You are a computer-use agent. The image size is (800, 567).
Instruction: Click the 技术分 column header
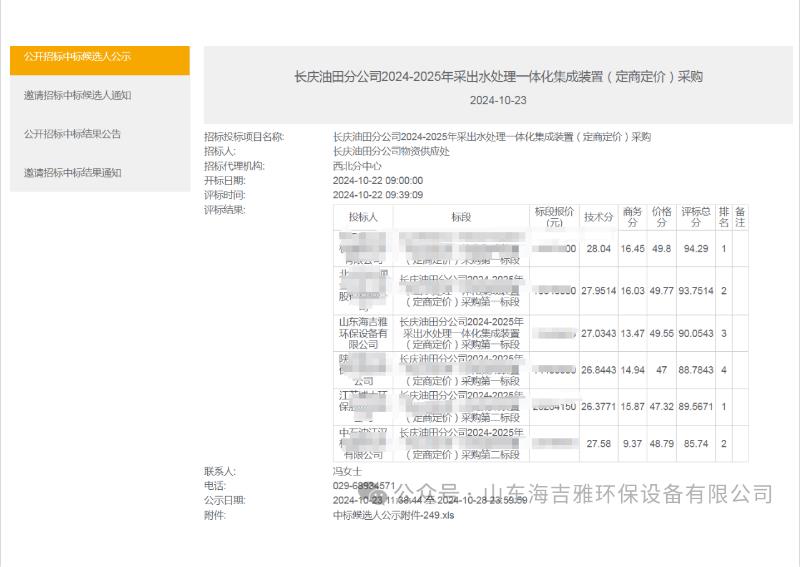point(598,217)
